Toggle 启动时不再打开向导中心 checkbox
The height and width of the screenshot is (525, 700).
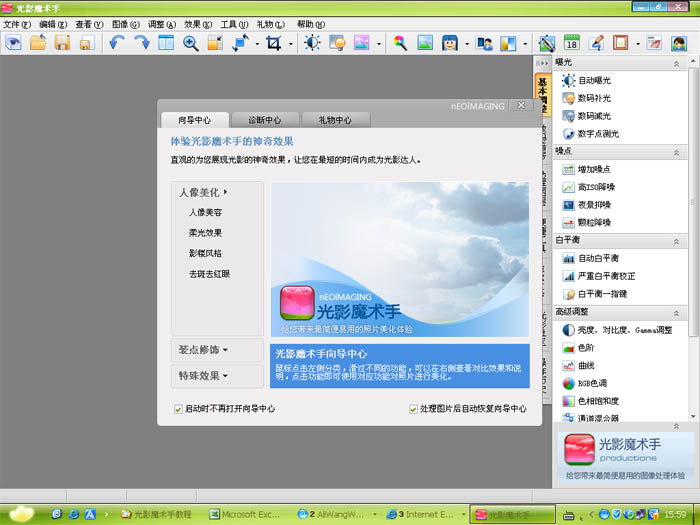click(x=178, y=409)
